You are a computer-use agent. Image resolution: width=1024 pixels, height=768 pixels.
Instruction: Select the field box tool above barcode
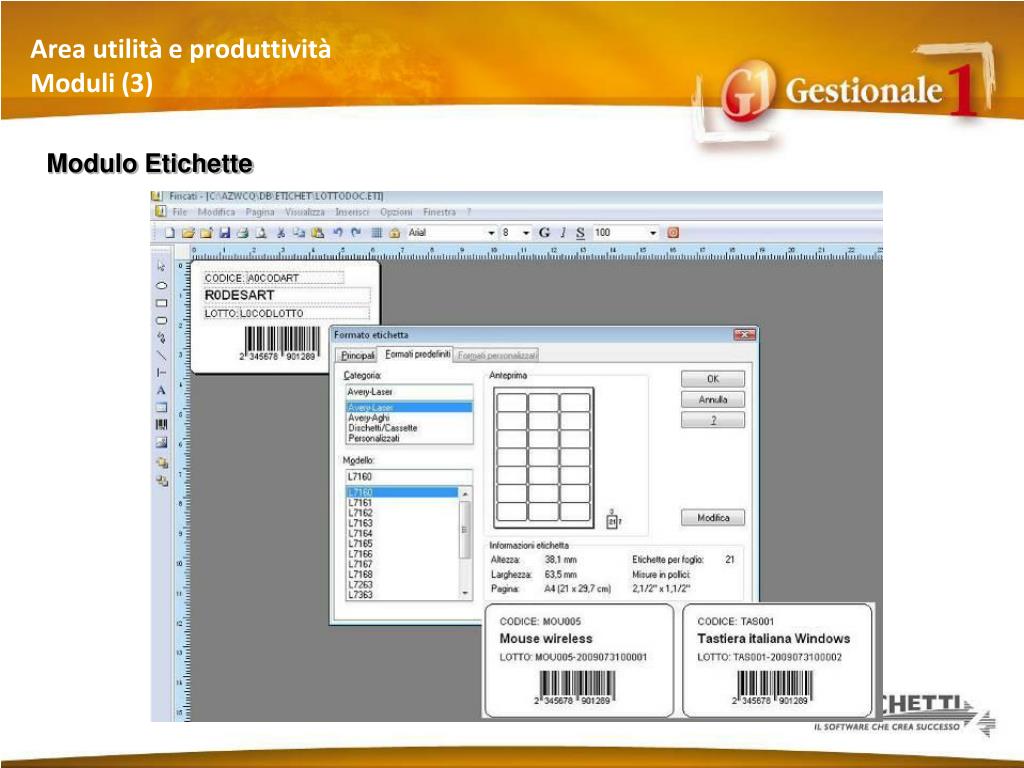click(161, 407)
